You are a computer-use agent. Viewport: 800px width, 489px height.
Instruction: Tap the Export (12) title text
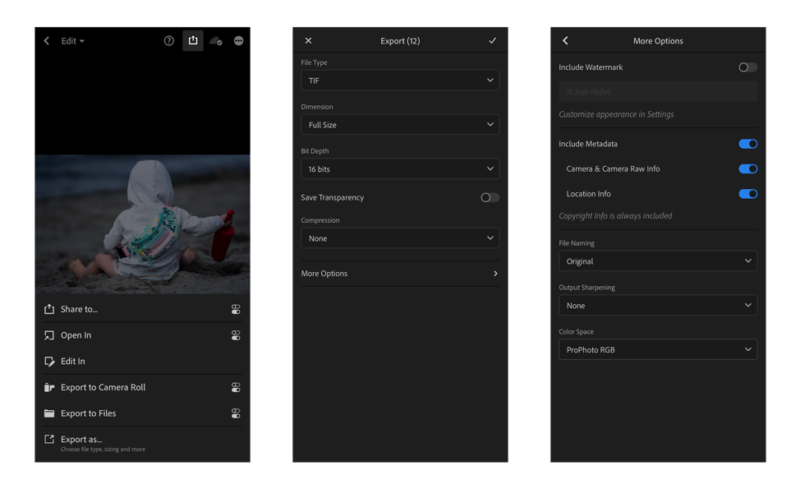pyautogui.click(x=401, y=41)
